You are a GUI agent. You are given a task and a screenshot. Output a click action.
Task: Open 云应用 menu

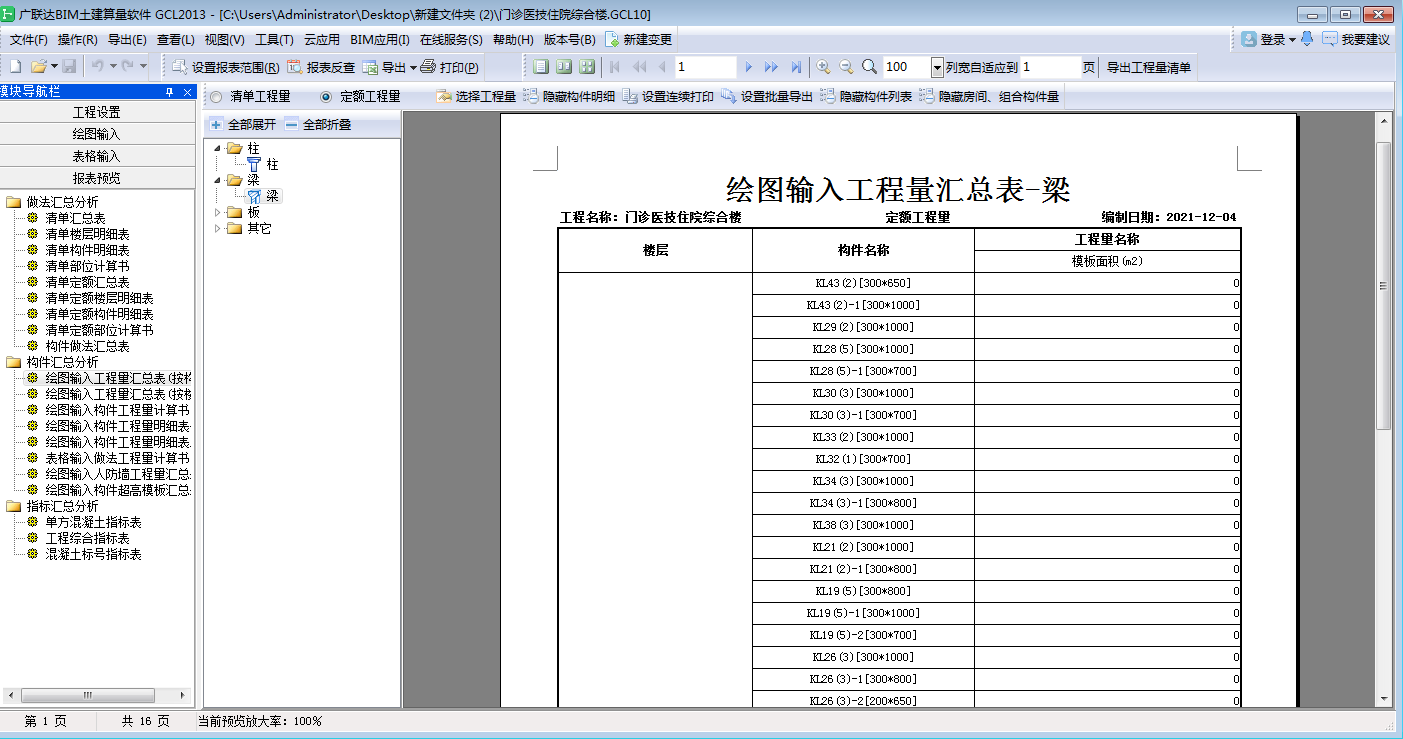(322, 40)
